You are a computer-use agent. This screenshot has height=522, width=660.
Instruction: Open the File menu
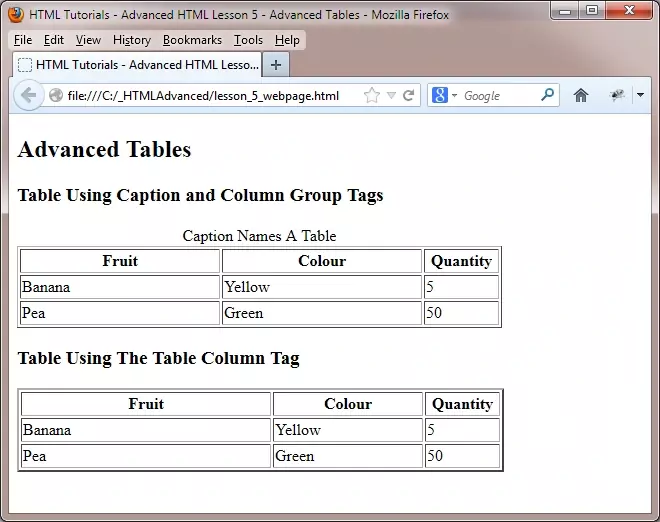tap(23, 40)
